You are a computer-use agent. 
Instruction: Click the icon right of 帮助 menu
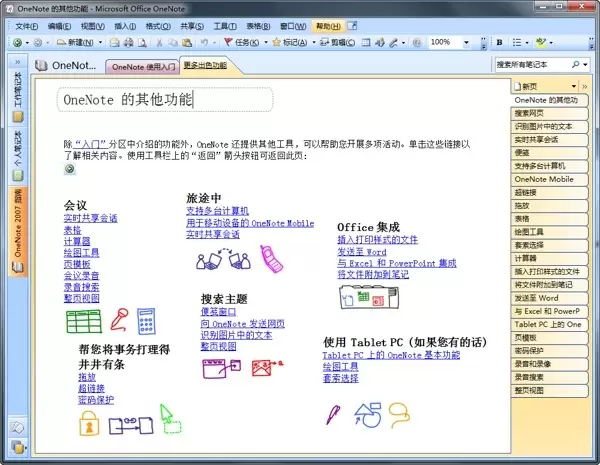pos(352,26)
